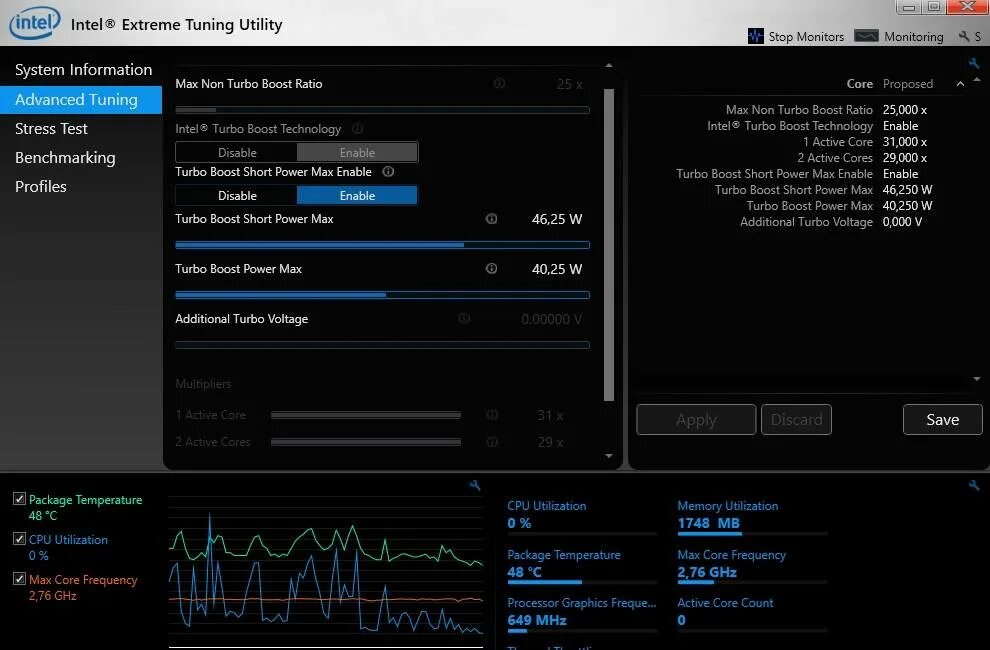Open Advanced Tuning page
This screenshot has width=990, height=650.
(x=81, y=100)
